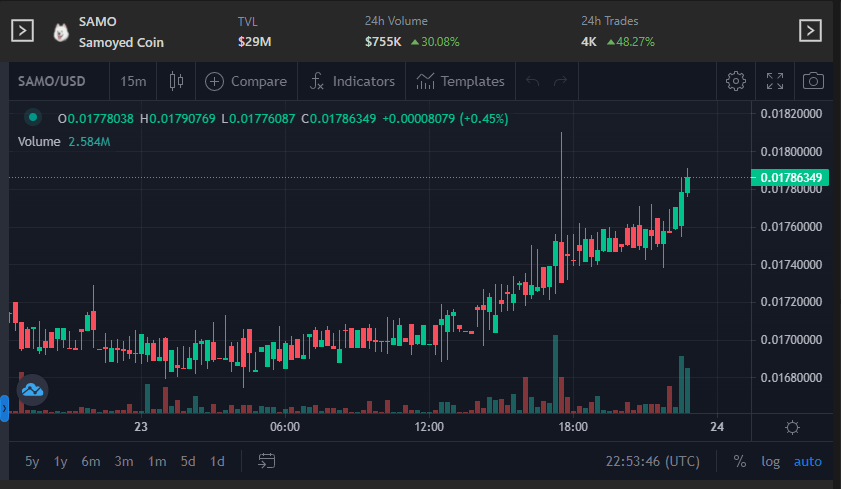The height and width of the screenshot is (489, 841).
Task: Toggle fullscreen chart mode
Action: [x=774, y=82]
